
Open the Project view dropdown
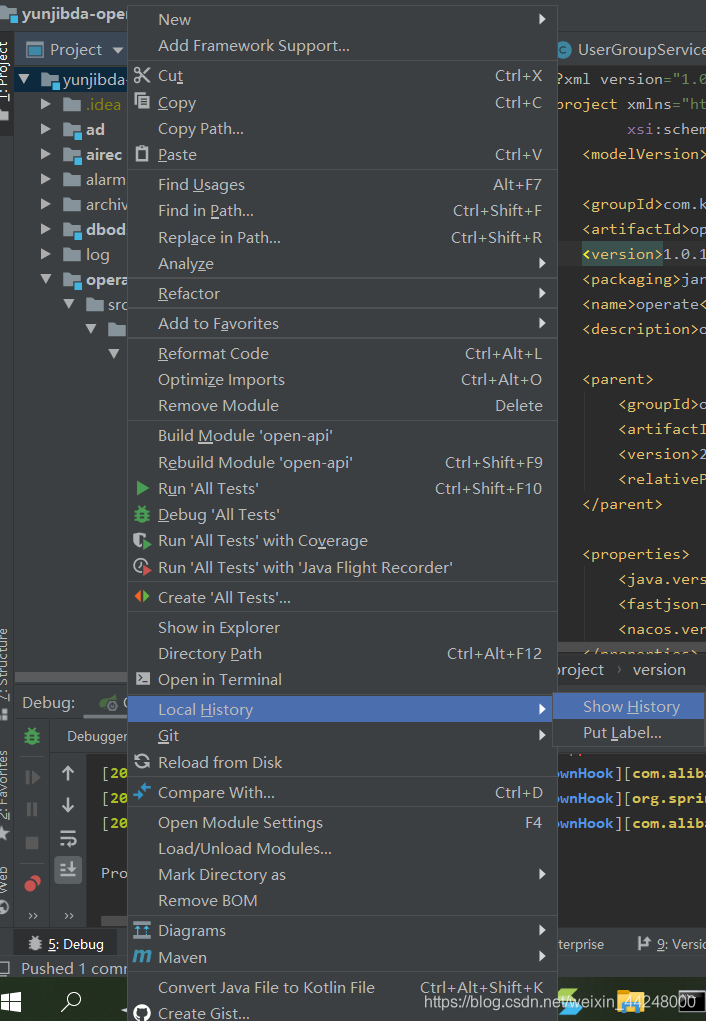click(x=118, y=50)
